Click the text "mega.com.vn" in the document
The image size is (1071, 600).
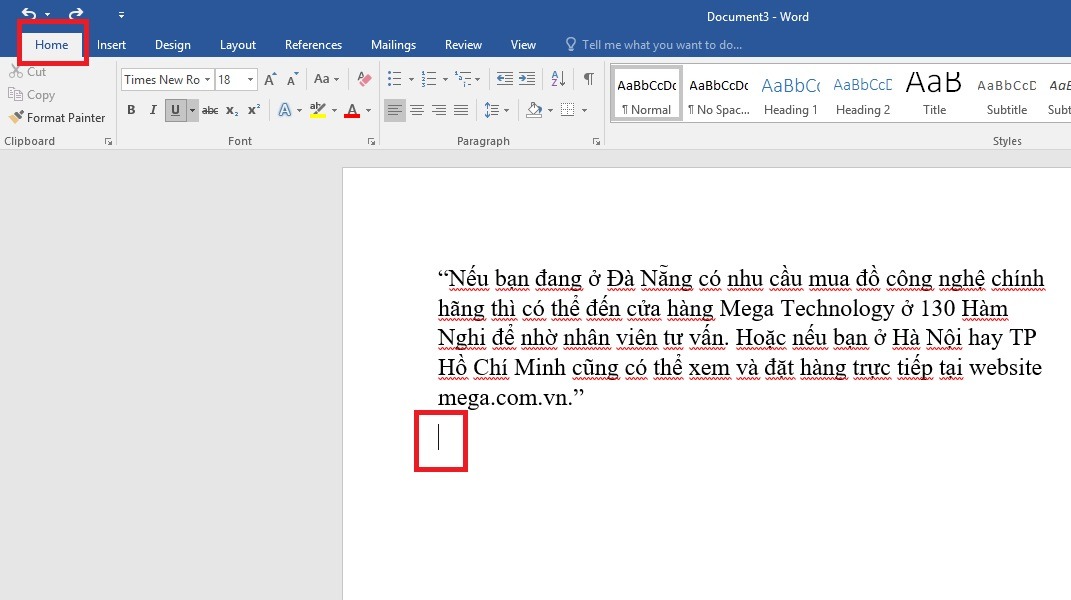505,398
